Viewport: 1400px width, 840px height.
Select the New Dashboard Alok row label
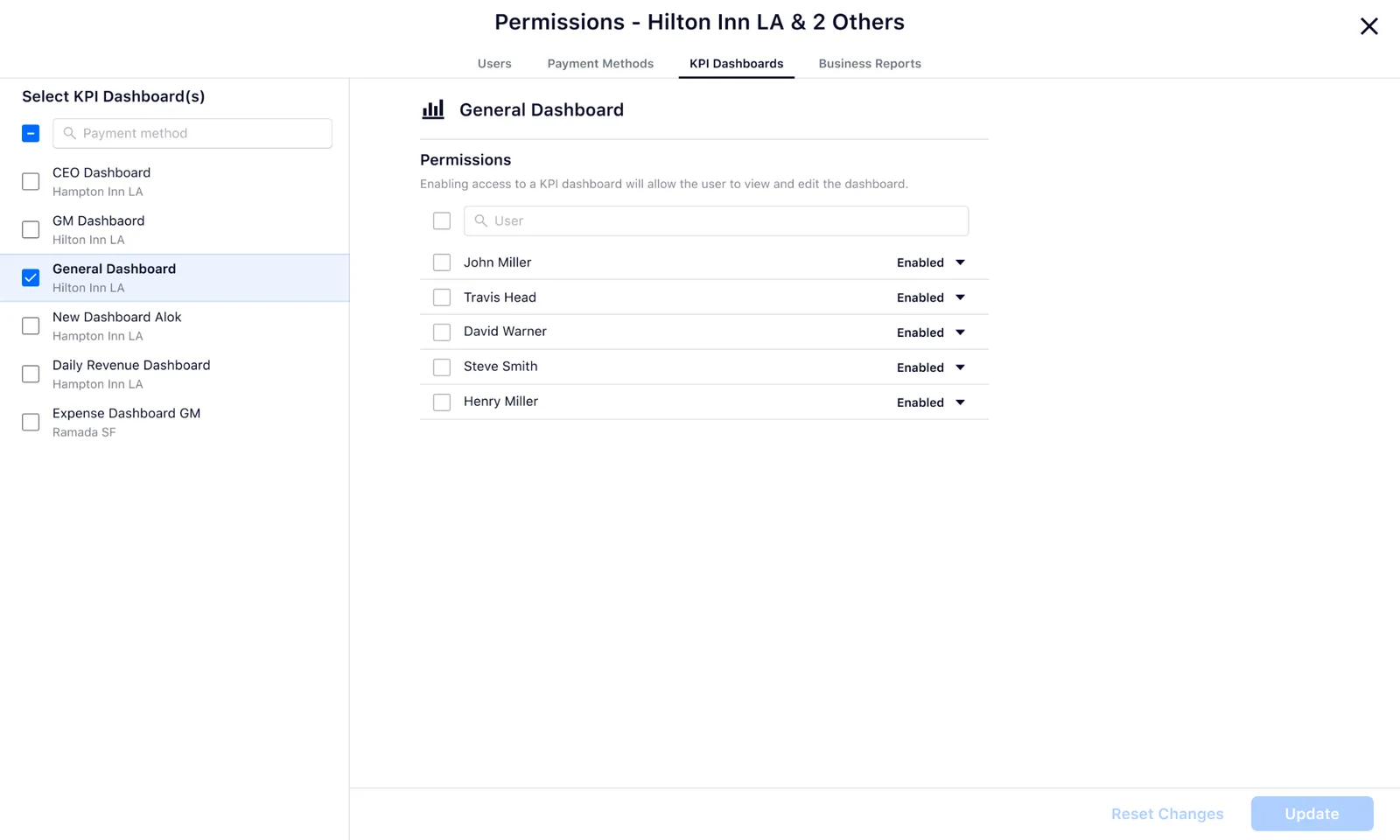[x=117, y=317]
